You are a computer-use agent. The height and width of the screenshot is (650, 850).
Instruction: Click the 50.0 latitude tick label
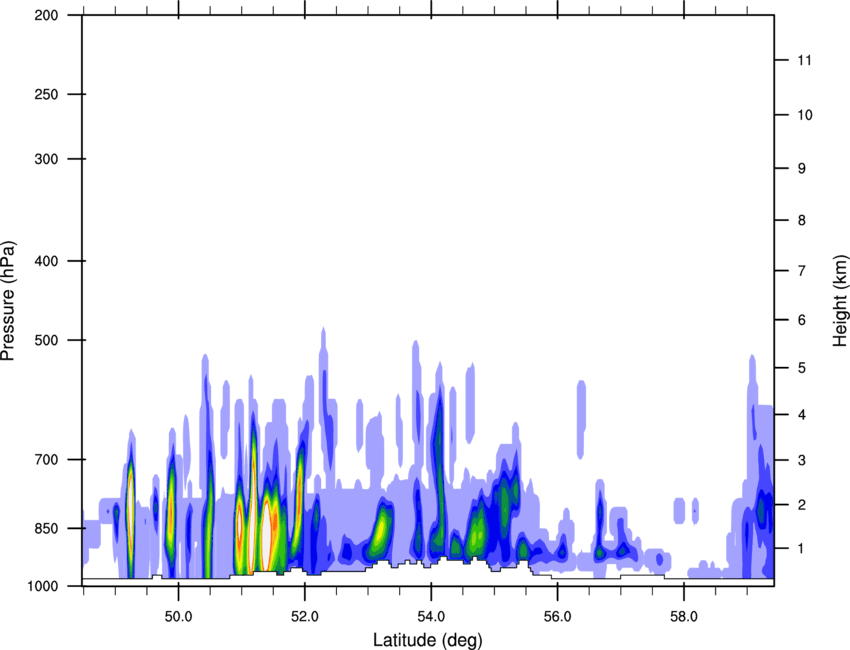click(178, 617)
